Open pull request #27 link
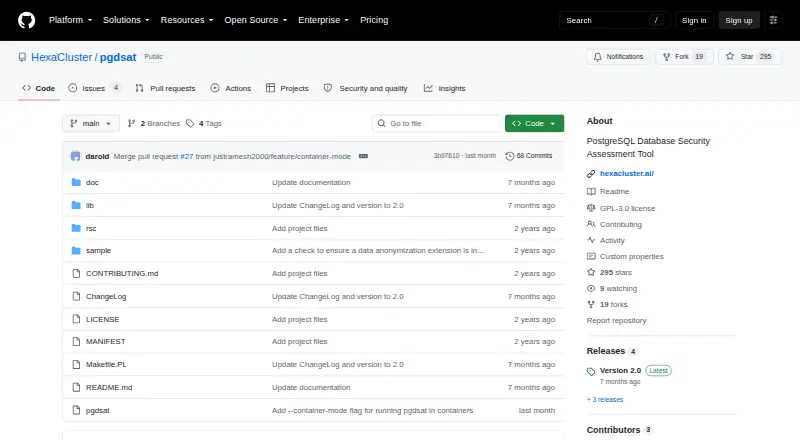800x440 pixels. (x=187, y=156)
